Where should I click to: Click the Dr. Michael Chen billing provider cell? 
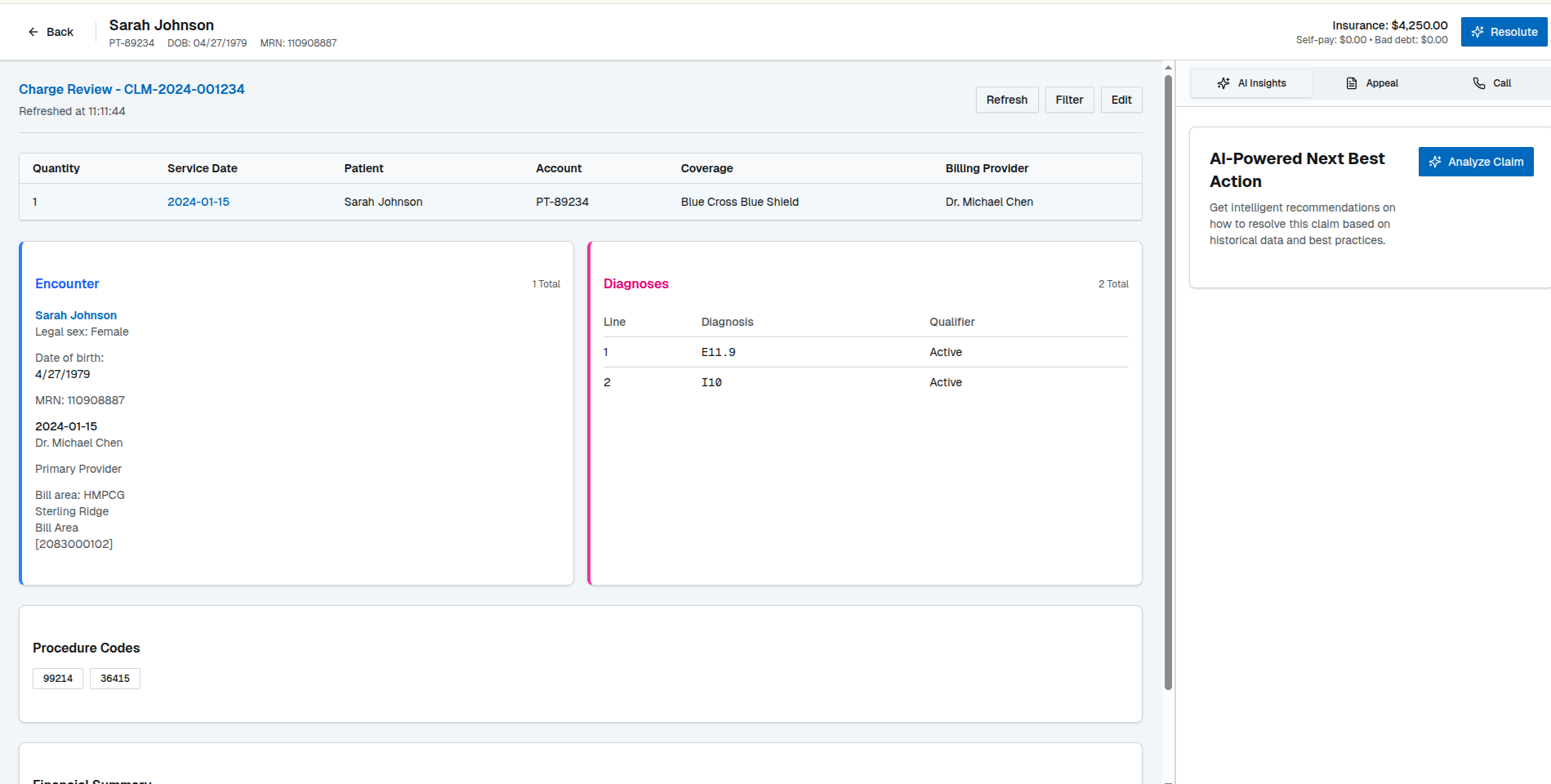(x=989, y=202)
